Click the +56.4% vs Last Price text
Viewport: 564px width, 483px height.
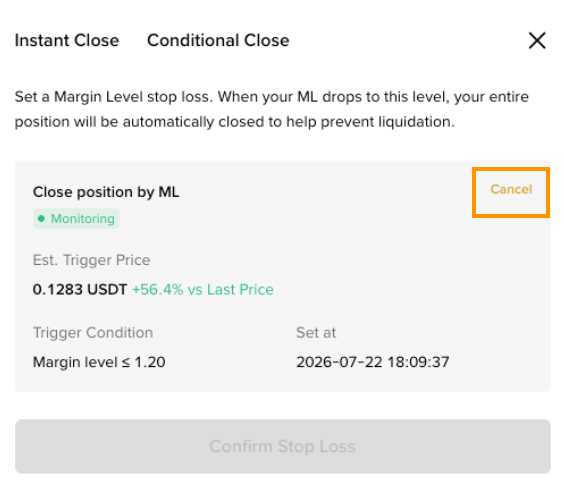pyautogui.click(x=203, y=290)
